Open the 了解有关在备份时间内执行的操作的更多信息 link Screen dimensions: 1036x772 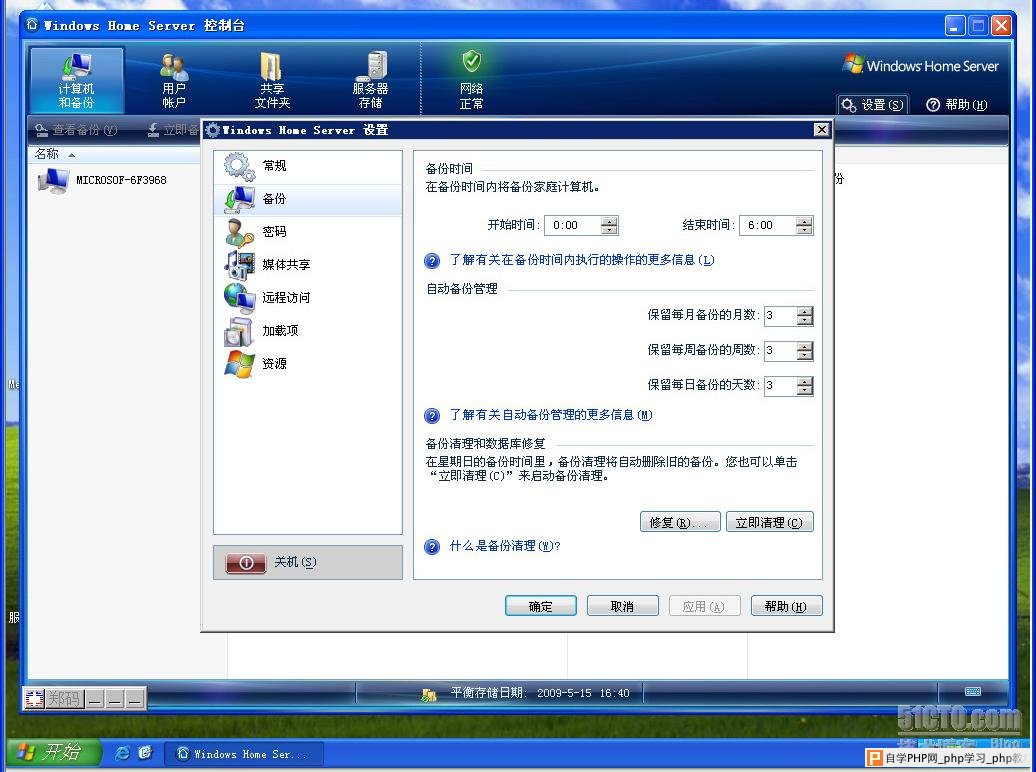[582, 260]
